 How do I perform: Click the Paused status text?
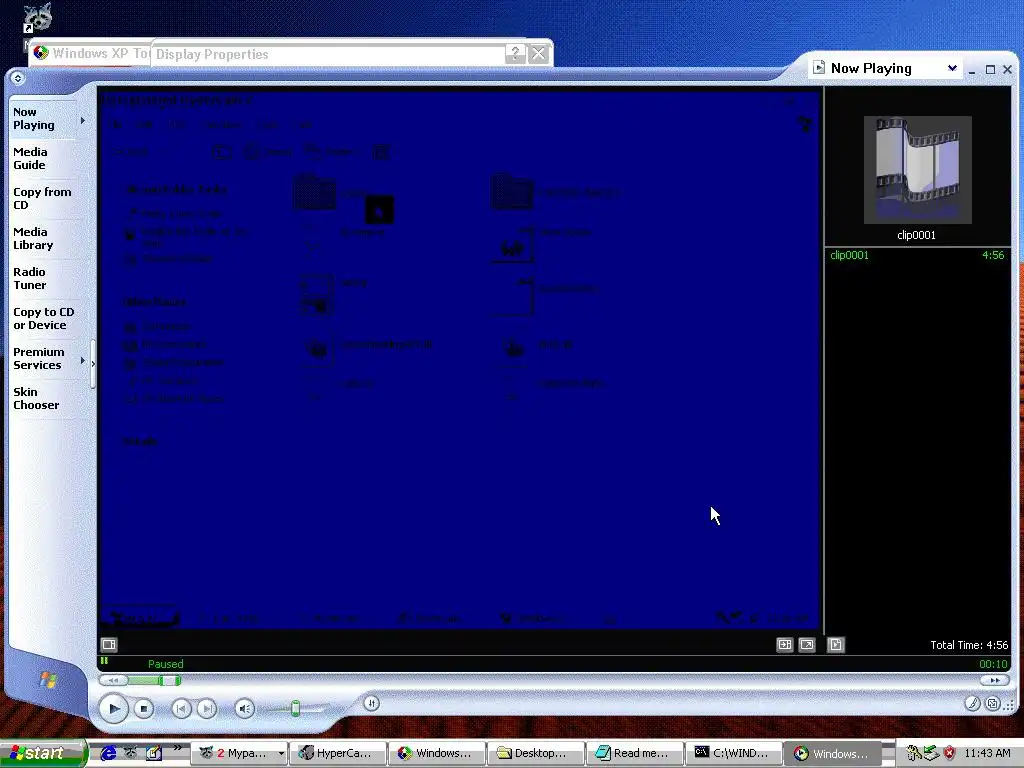pyautogui.click(x=165, y=664)
